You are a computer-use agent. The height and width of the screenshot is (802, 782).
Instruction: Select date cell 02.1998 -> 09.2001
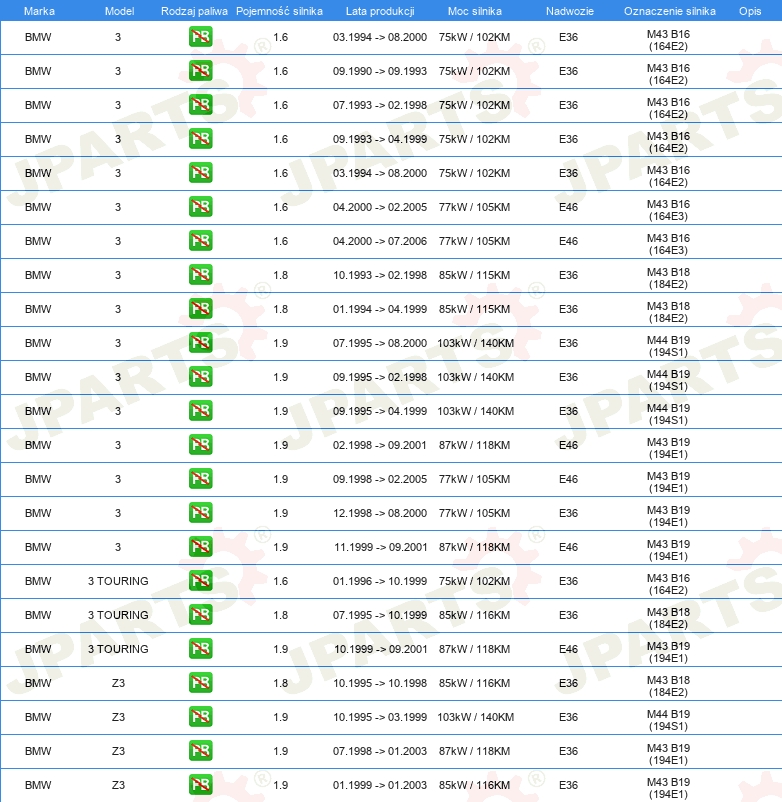pos(379,445)
